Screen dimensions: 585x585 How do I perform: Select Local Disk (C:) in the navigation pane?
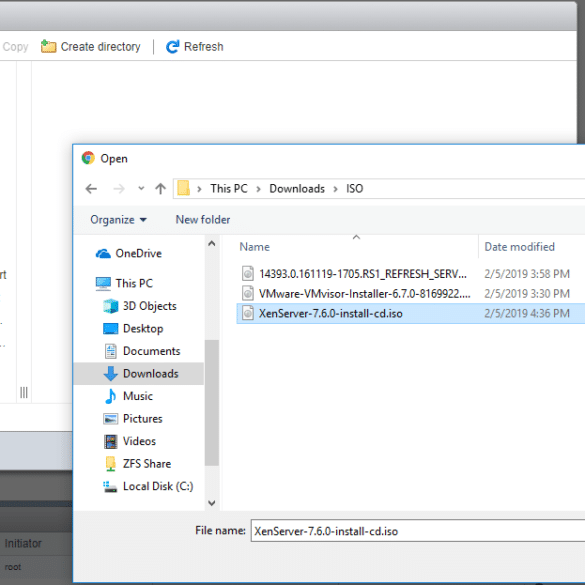click(x=158, y=487)
